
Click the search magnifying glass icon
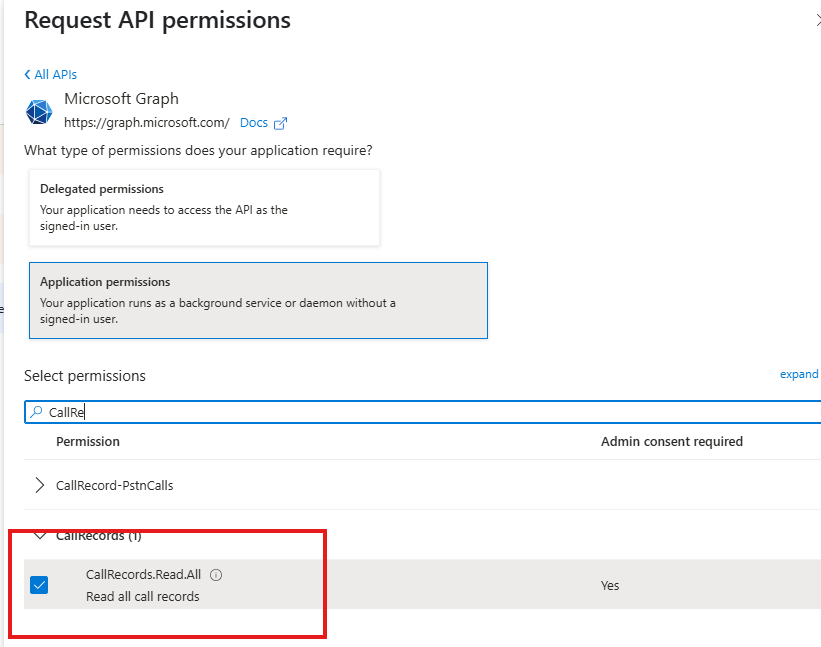[37, 411]
